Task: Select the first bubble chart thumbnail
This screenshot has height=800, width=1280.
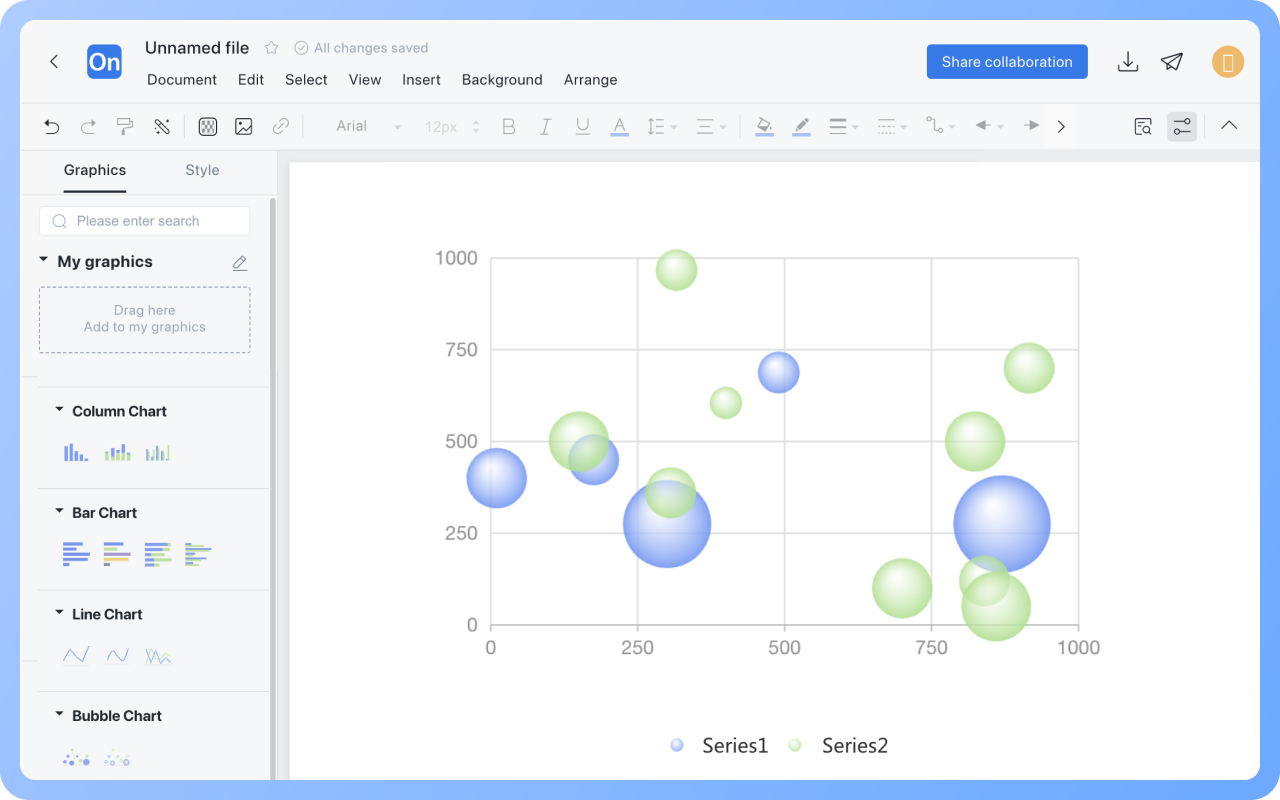Action: 76,758
